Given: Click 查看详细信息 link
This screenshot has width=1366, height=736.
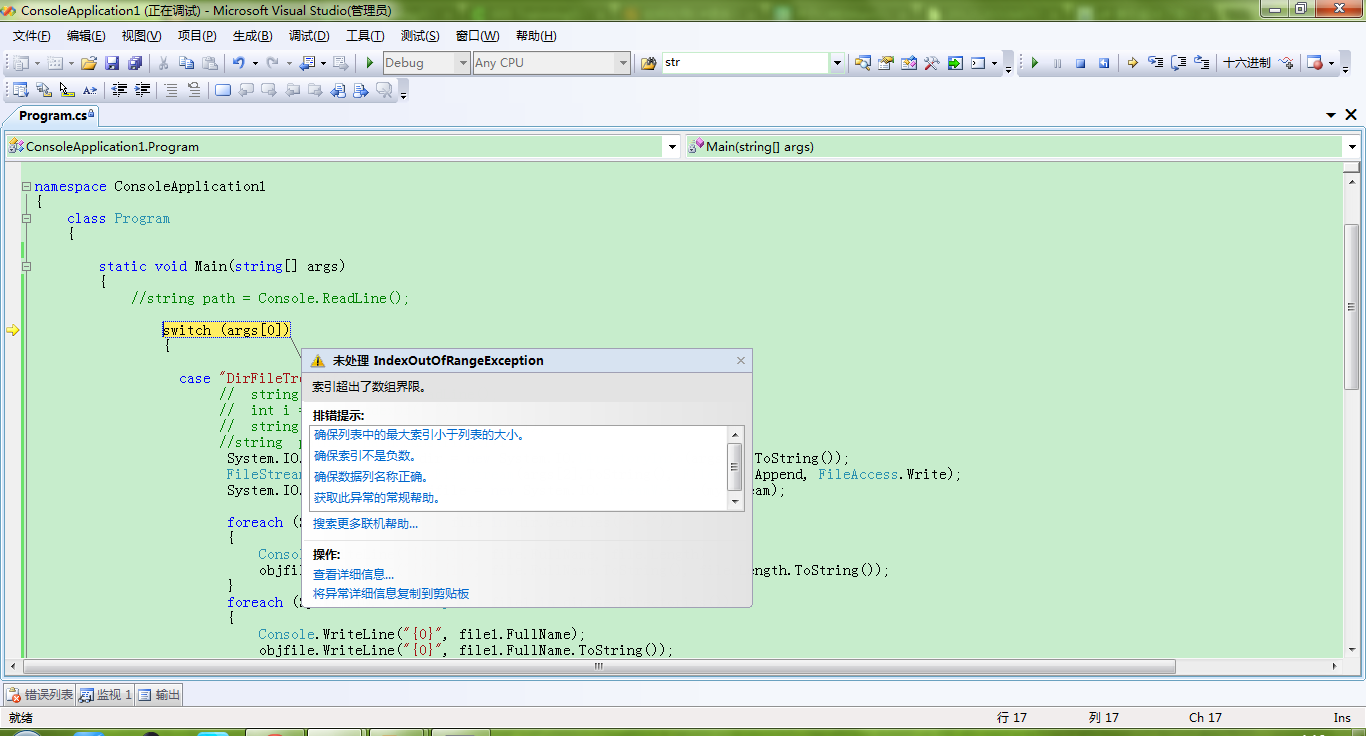Looking at the screenshot, I should (x=353, y=575).
